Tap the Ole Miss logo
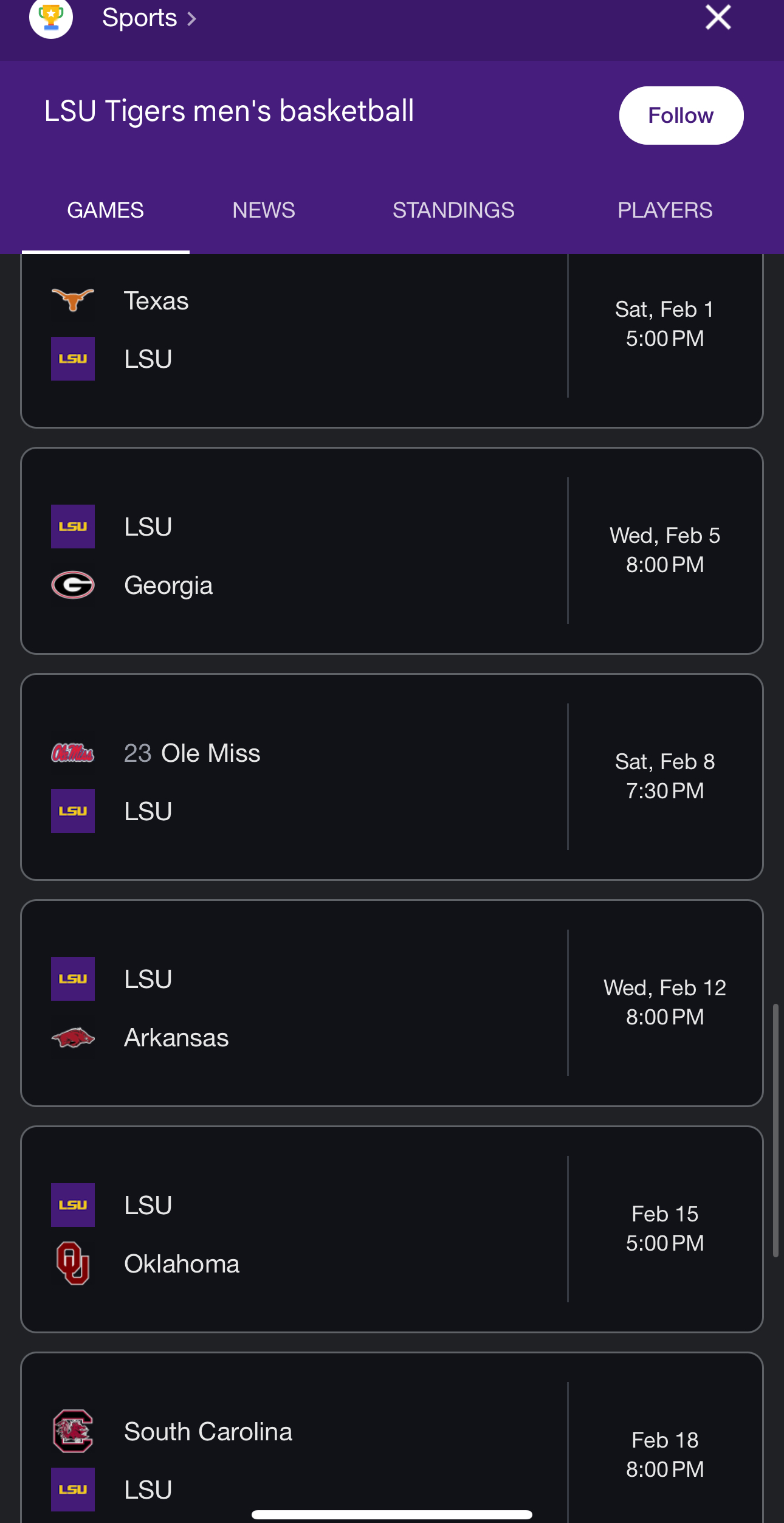 pos(73,753)
